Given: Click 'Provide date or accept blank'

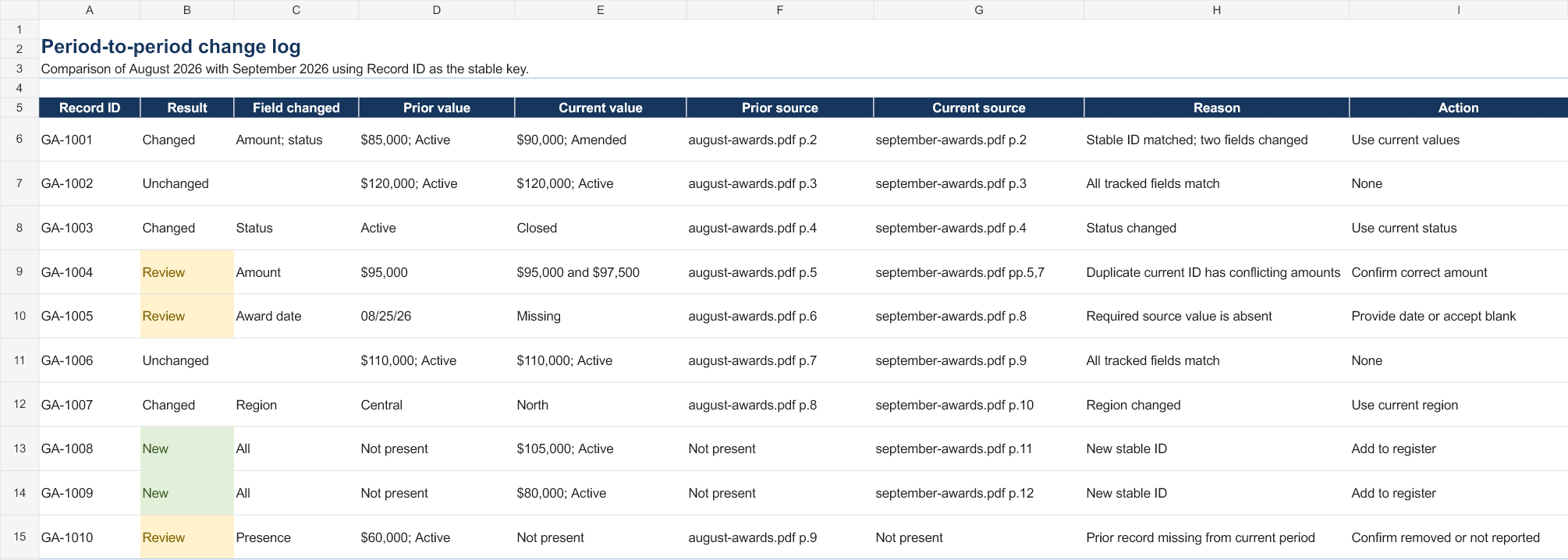Looking at the screenshot, I should point(1459,316).
